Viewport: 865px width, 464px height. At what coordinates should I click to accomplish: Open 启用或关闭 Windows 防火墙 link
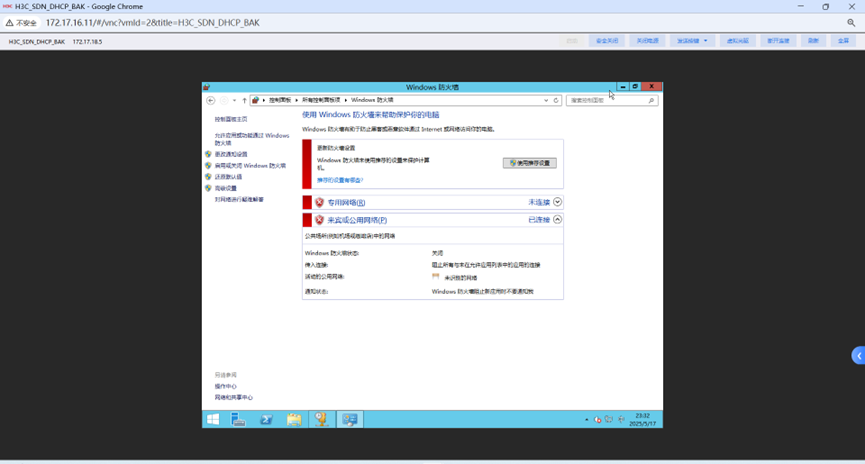[250, 166]
